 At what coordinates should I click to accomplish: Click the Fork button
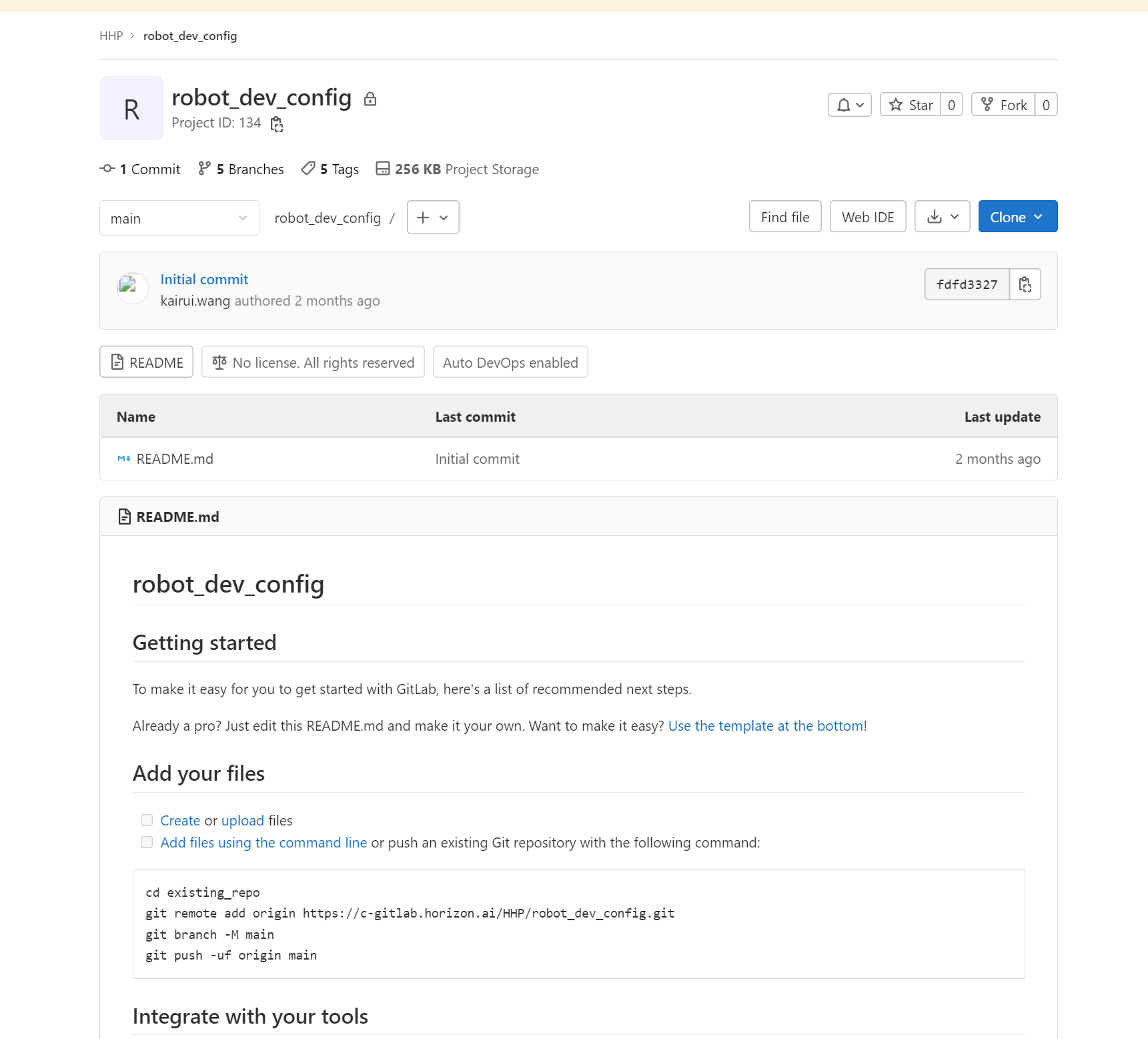1003,105
